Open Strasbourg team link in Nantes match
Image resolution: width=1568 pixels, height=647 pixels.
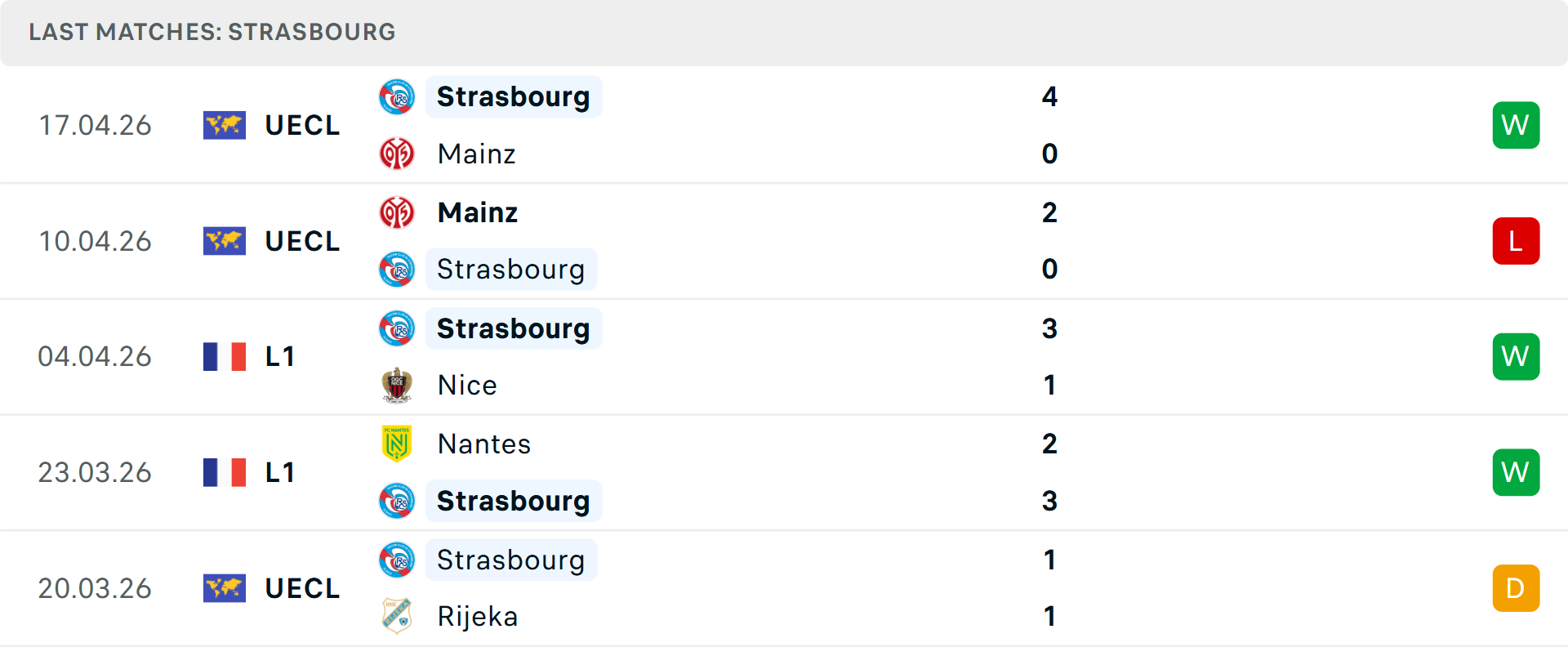513,501
